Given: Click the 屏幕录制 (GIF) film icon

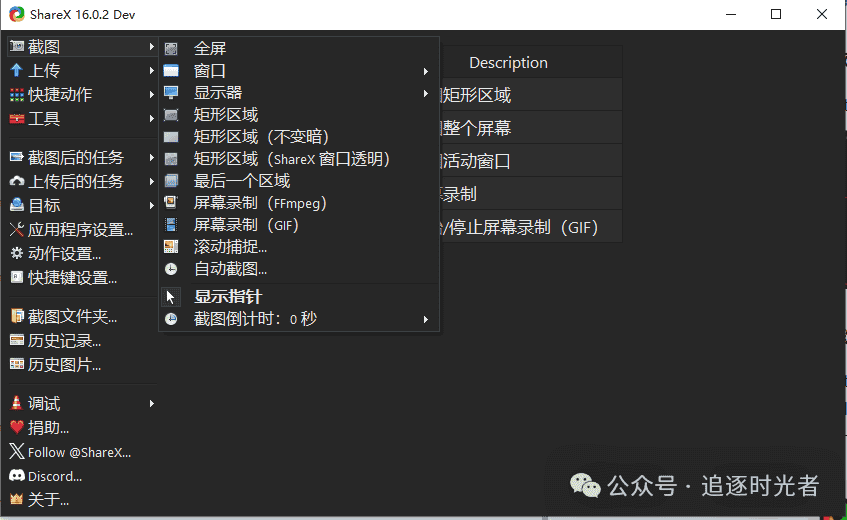Looking at the screenshot, I should point(171,225).
